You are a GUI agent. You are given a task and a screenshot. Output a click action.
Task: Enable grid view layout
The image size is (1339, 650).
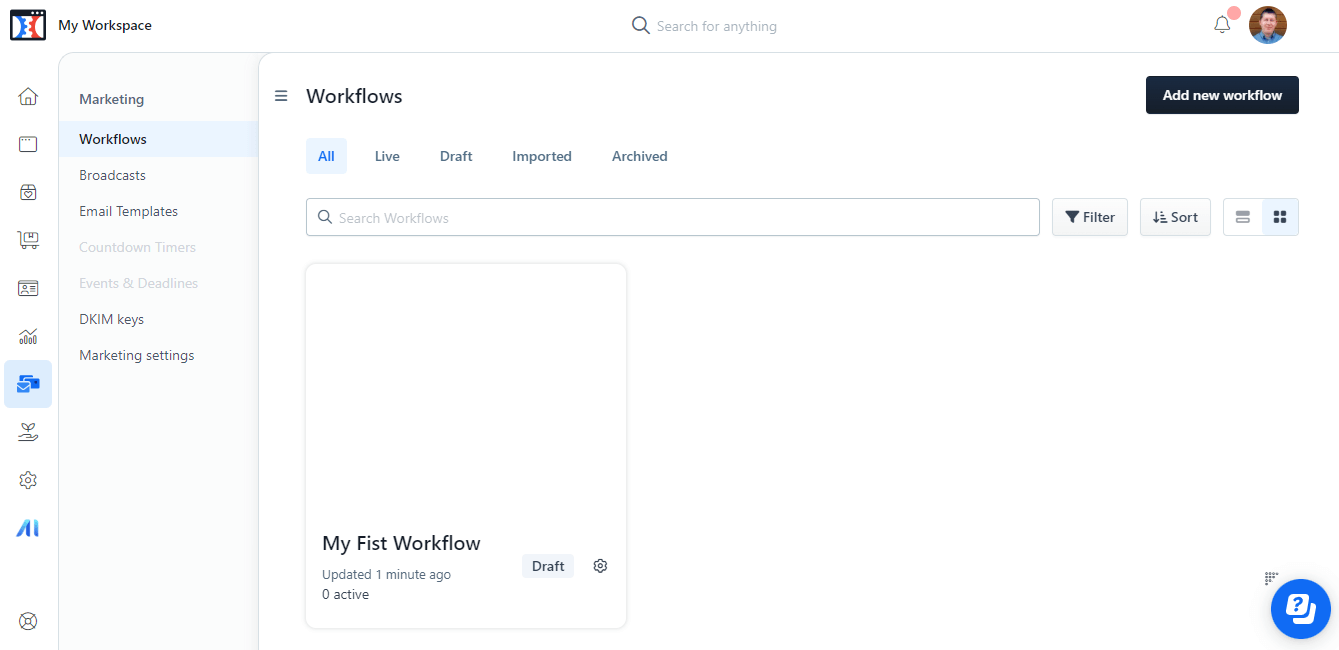[1278, 216]
